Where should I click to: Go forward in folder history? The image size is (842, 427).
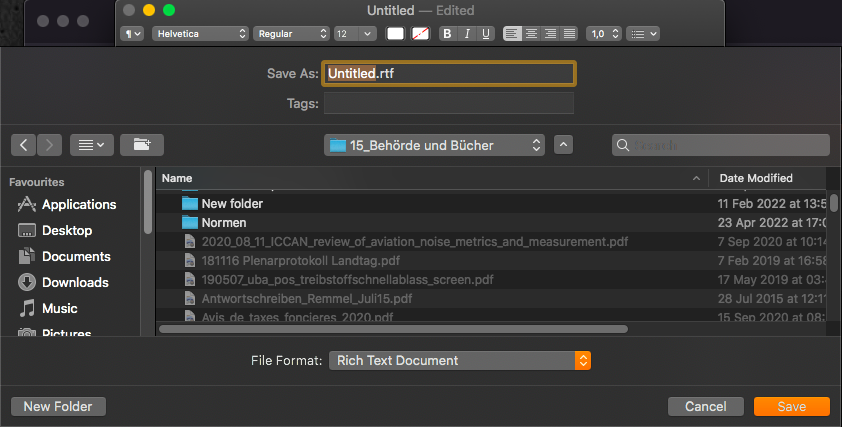click(49, 145)
